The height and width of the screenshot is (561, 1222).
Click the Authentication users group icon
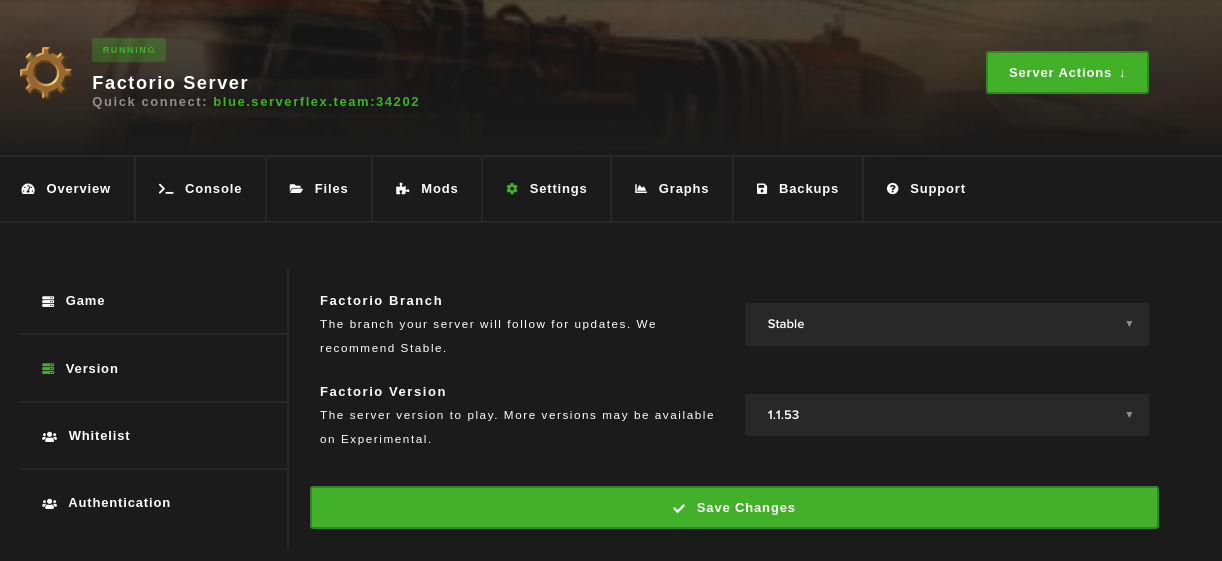click(x=49, y=504)
